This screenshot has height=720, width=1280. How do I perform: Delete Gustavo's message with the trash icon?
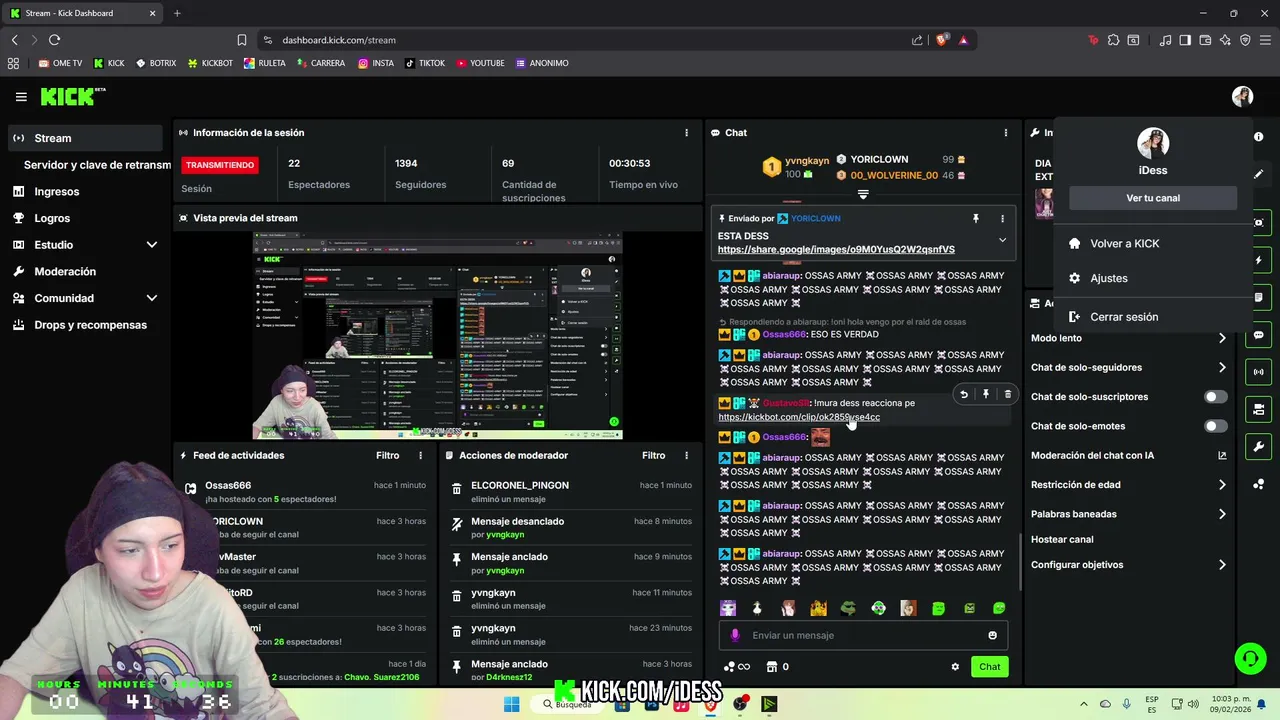coord(1007,394)
